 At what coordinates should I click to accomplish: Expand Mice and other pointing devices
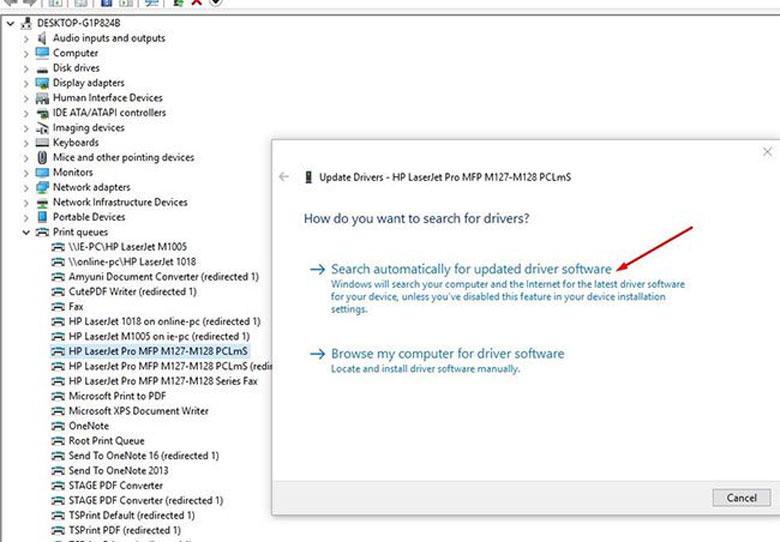tap(26, 158)
